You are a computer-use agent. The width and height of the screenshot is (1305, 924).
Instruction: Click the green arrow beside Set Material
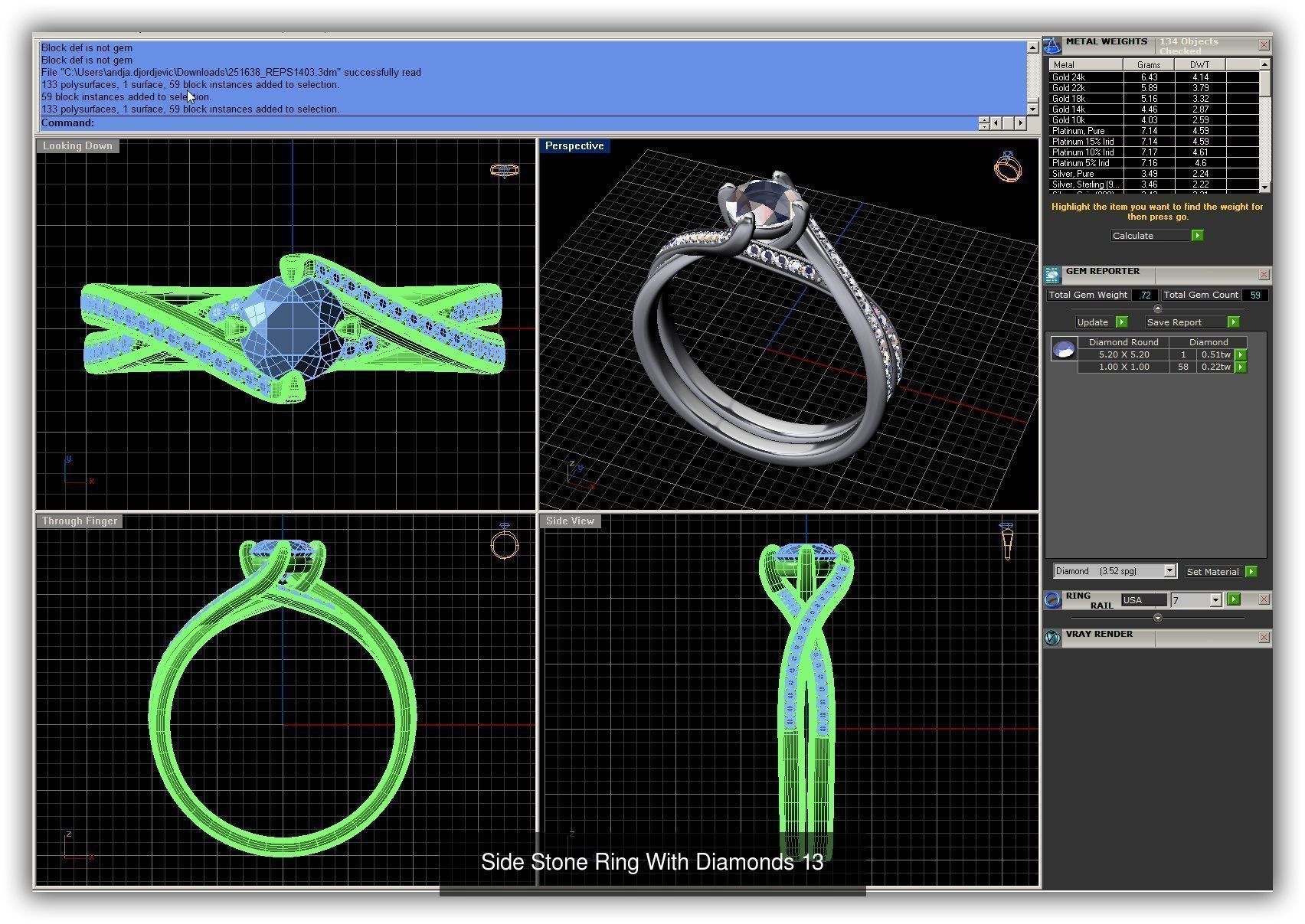[x=1251, y=571]
